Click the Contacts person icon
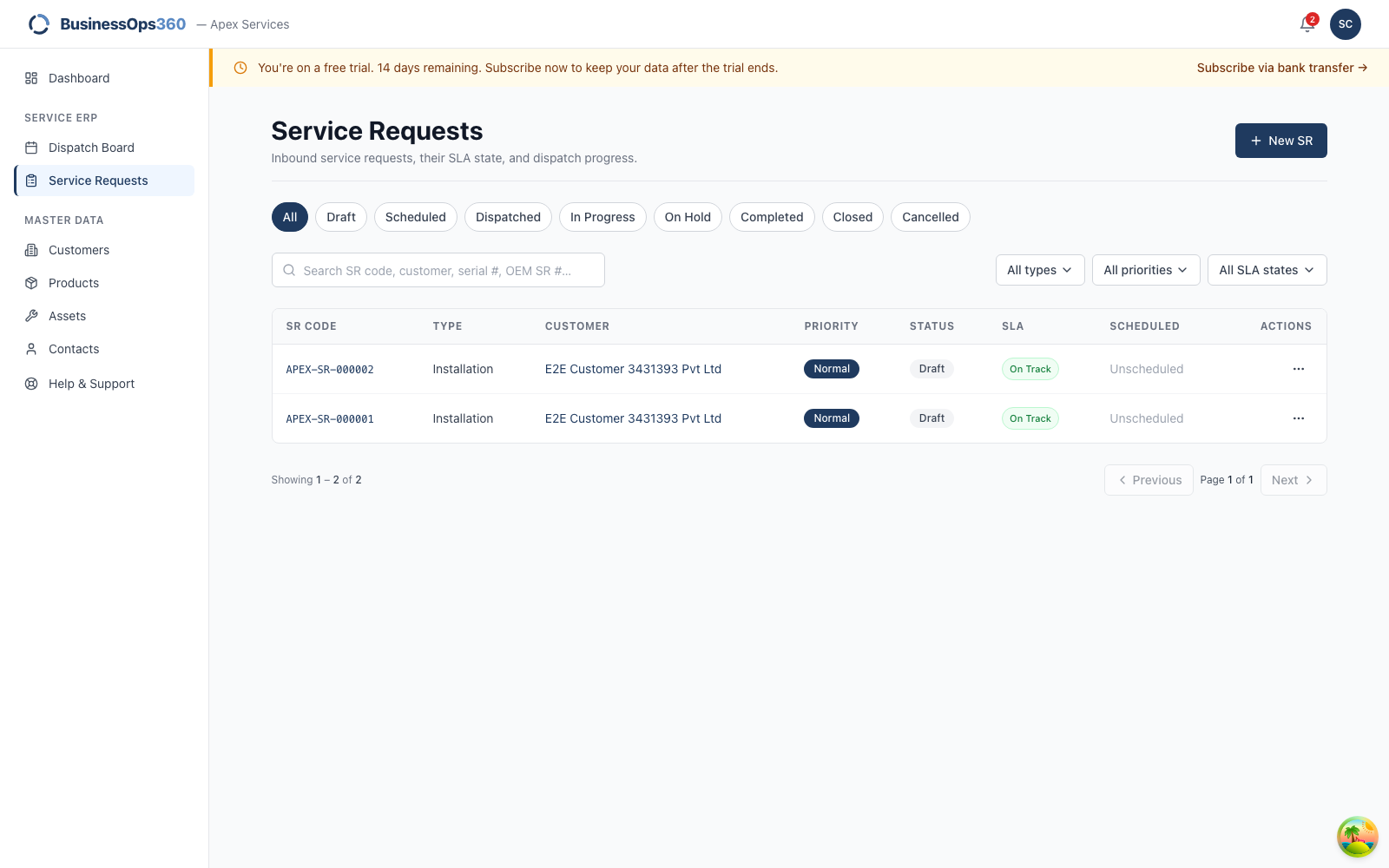This screenshot has width=1389, height=868. point(31,349)
